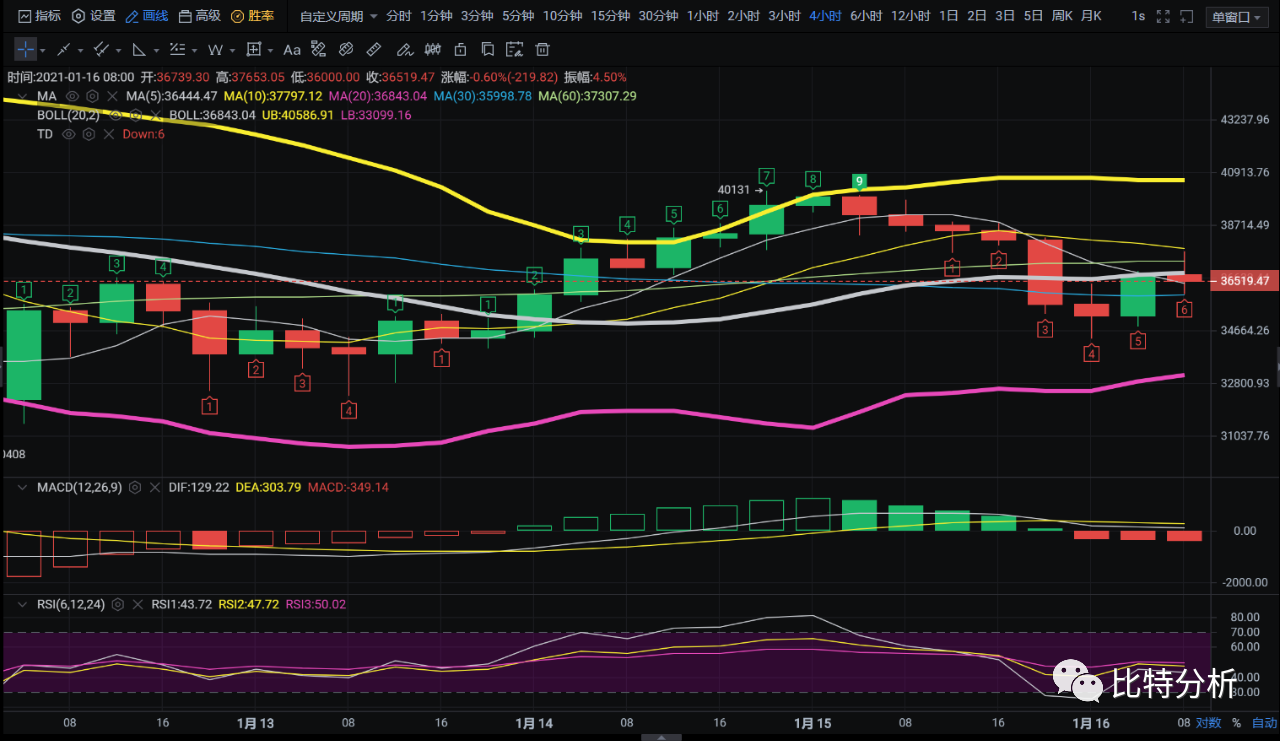The height and width of the screenshot is (741, 1280).
Task: Switch to the 1小时 timeframe
Action: tap(701, 16)
